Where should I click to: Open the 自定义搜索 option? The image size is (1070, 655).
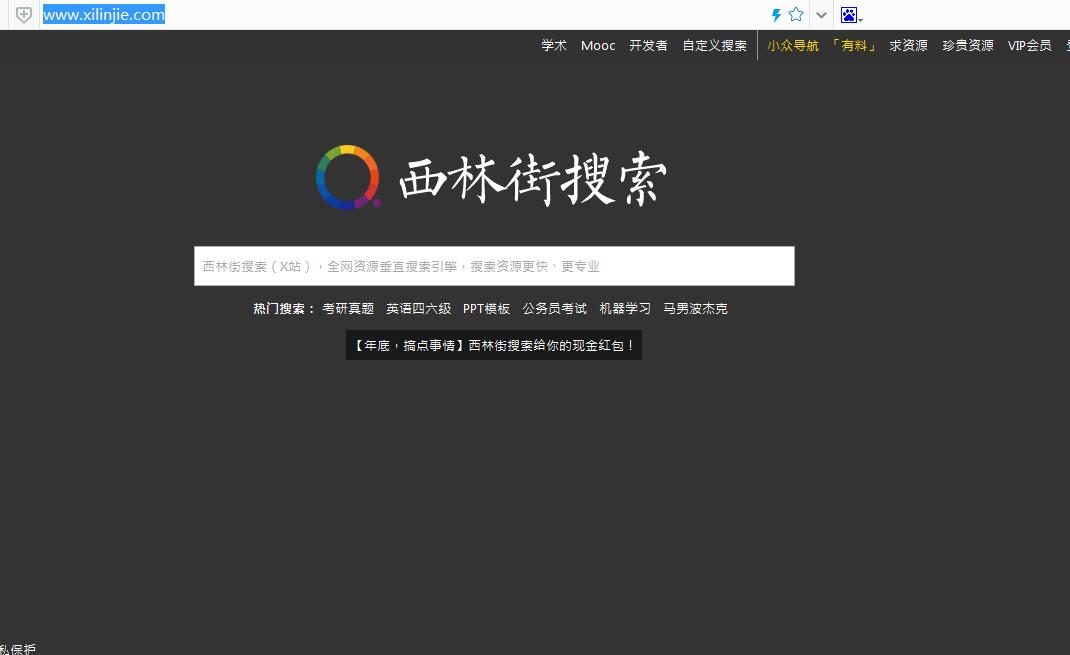714,45
